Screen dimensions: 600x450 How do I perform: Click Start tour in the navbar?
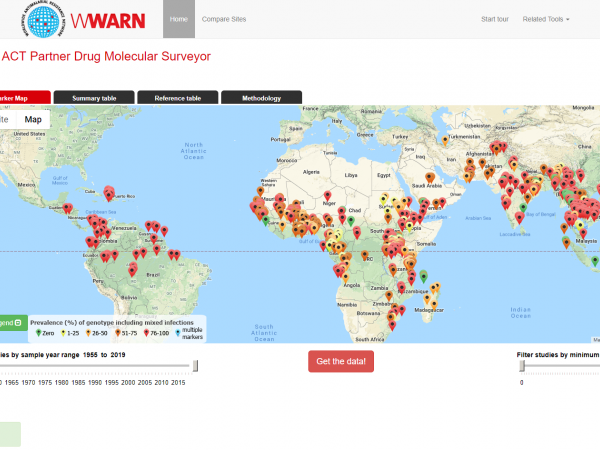pos(494,19)
